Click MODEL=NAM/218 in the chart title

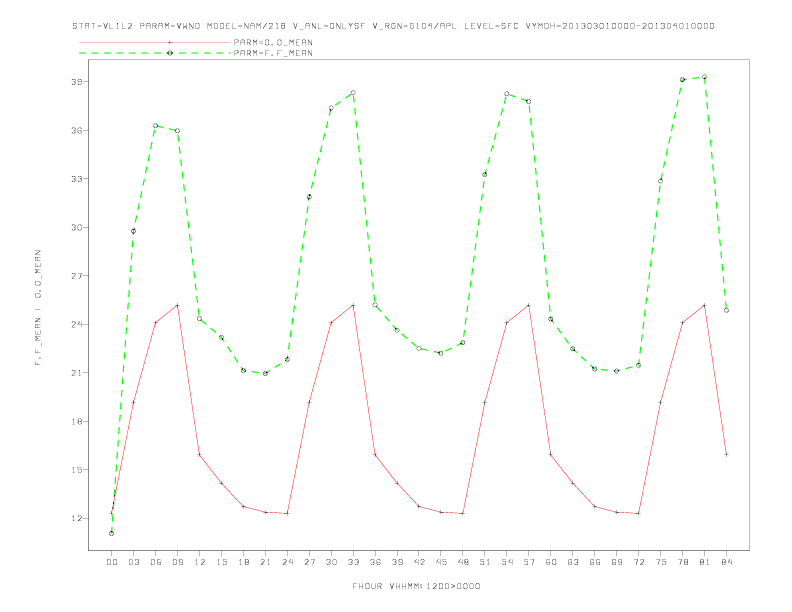246,26
